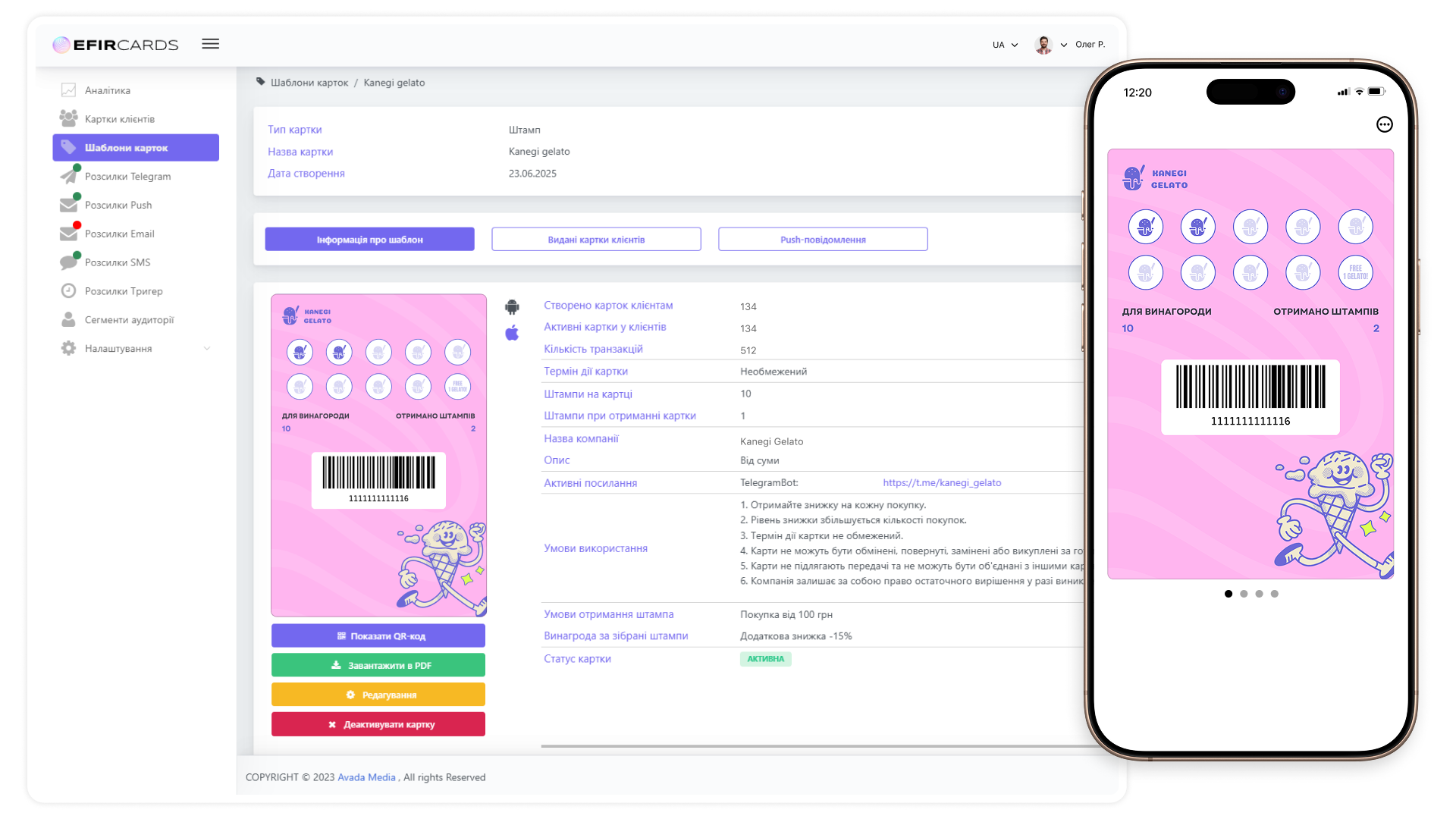
Task: Open the Avada Media footer link
Action: click(x=366, y=777)
